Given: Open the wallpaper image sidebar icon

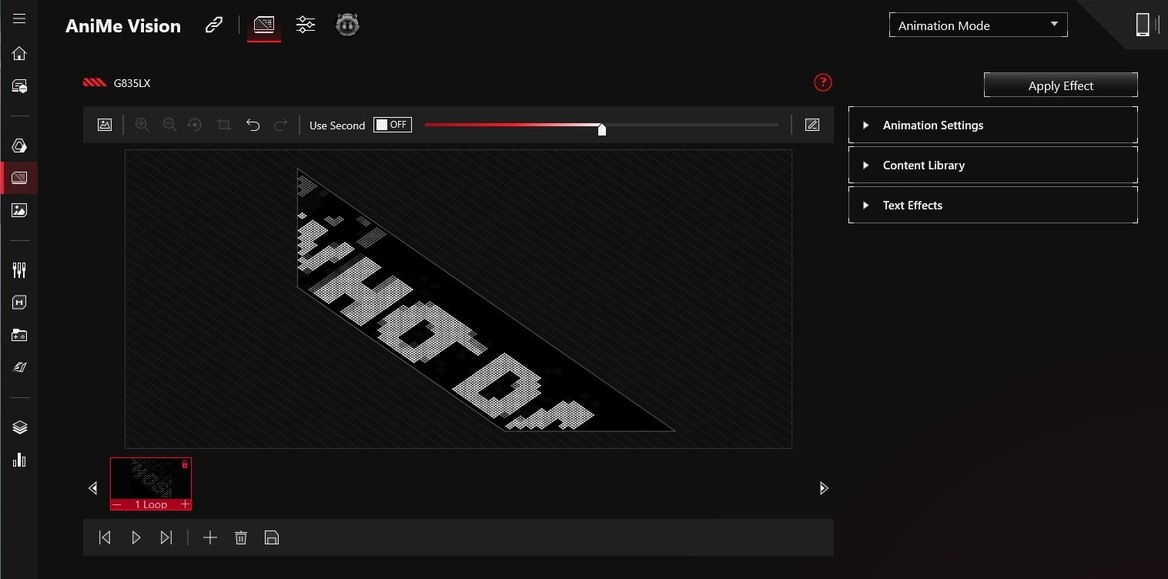Looking at the screenshot, I should 19,210.
